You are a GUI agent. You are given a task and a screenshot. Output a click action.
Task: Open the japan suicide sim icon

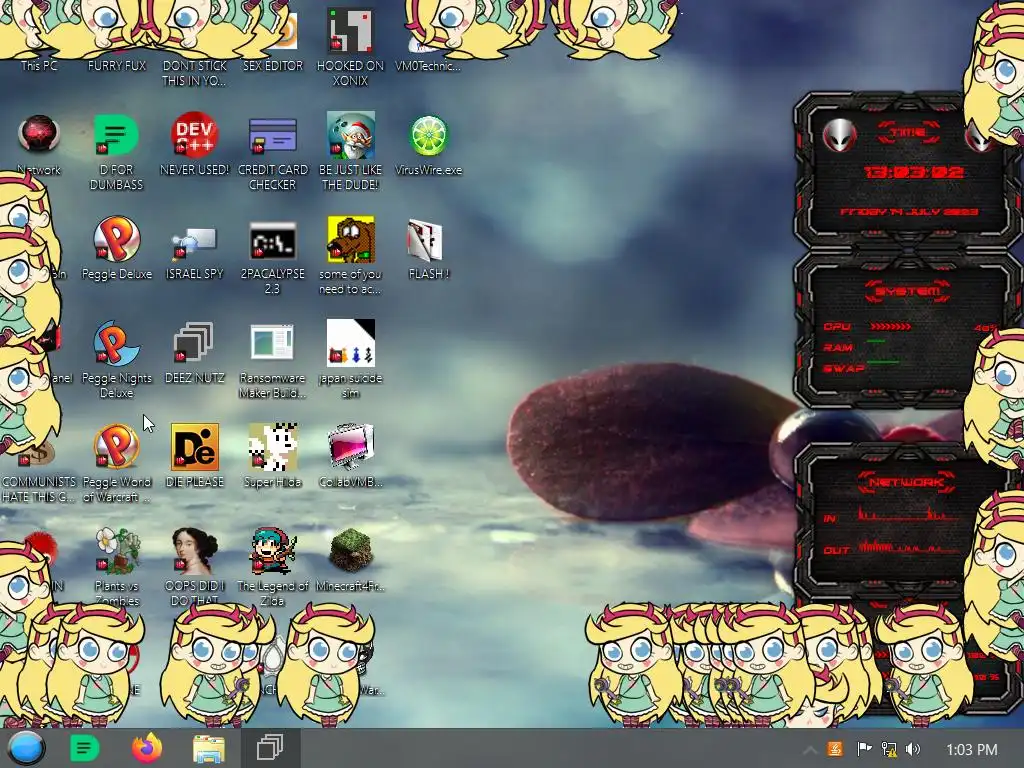tap(351, 342)
